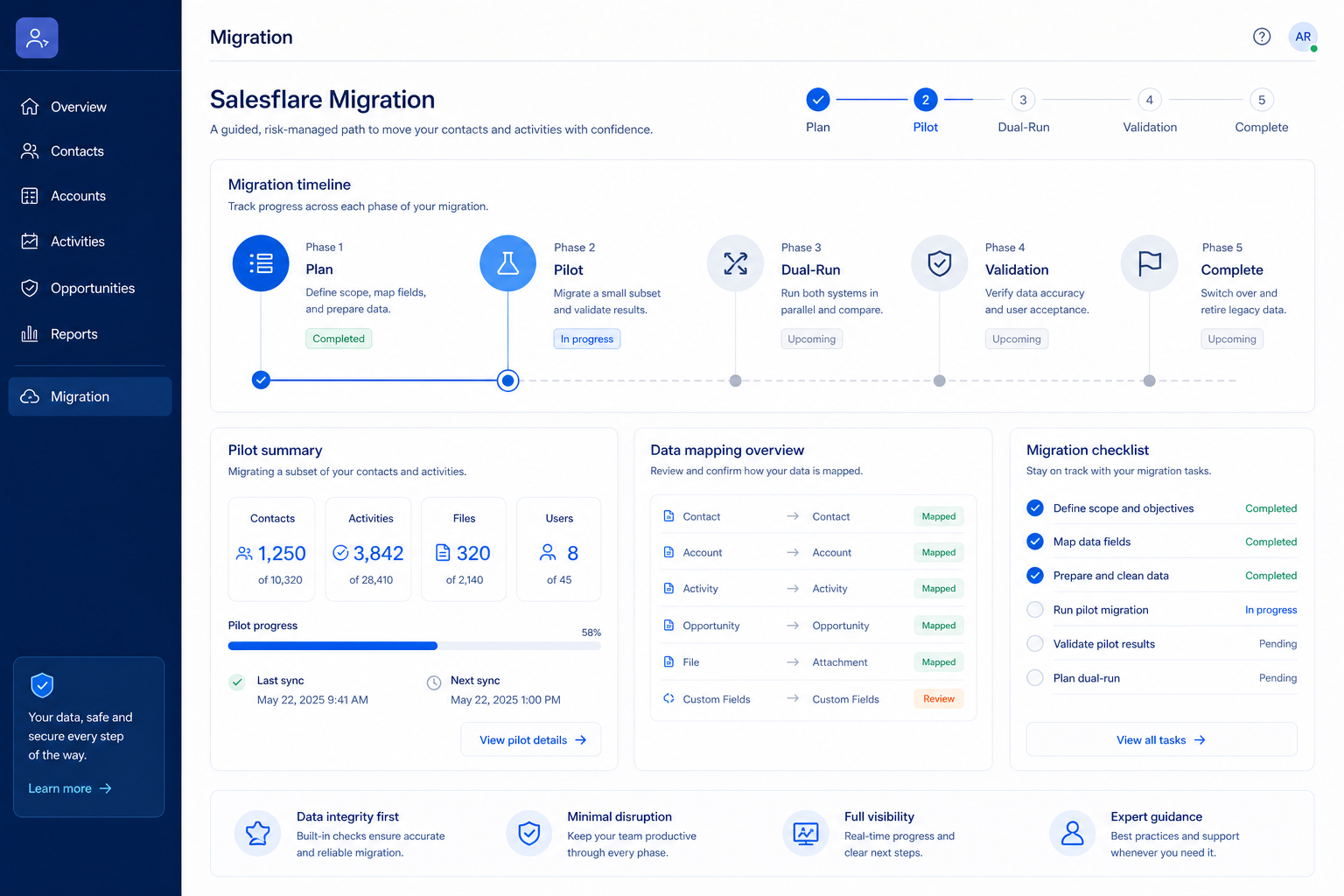
Task: Click the In progress badge under Pilot
Action: 587,339
